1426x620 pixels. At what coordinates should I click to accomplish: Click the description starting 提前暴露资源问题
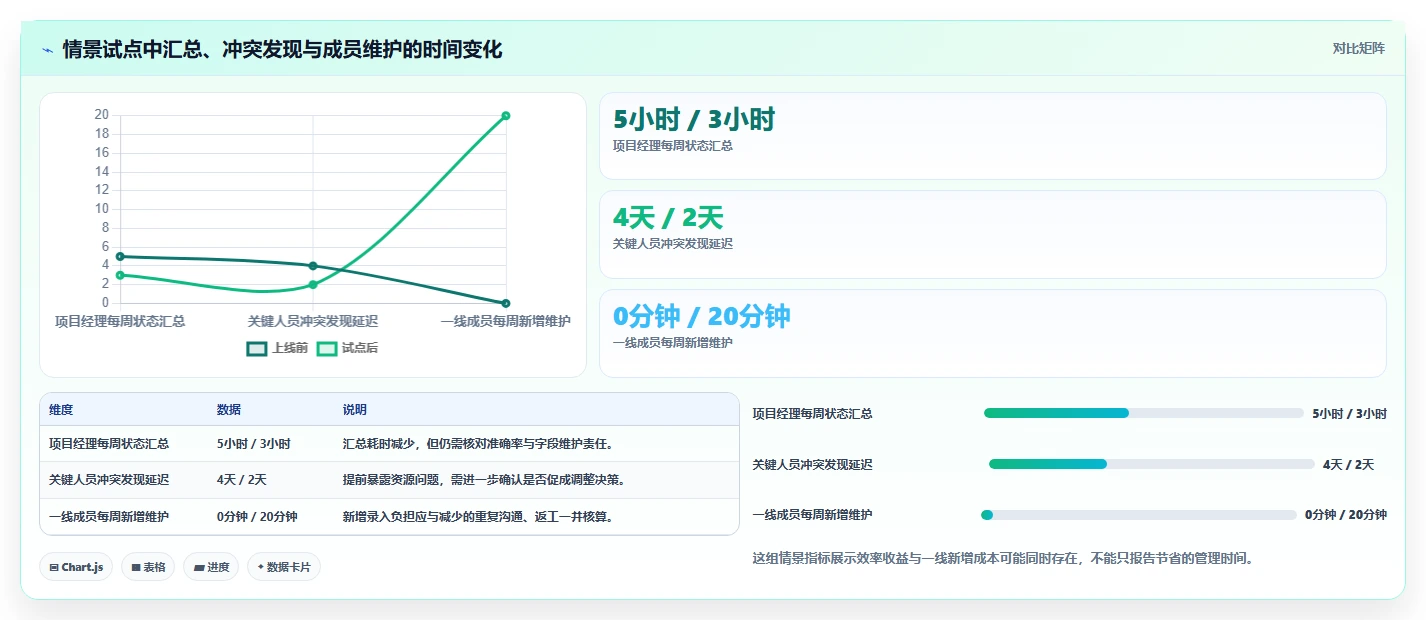(484, 480)
